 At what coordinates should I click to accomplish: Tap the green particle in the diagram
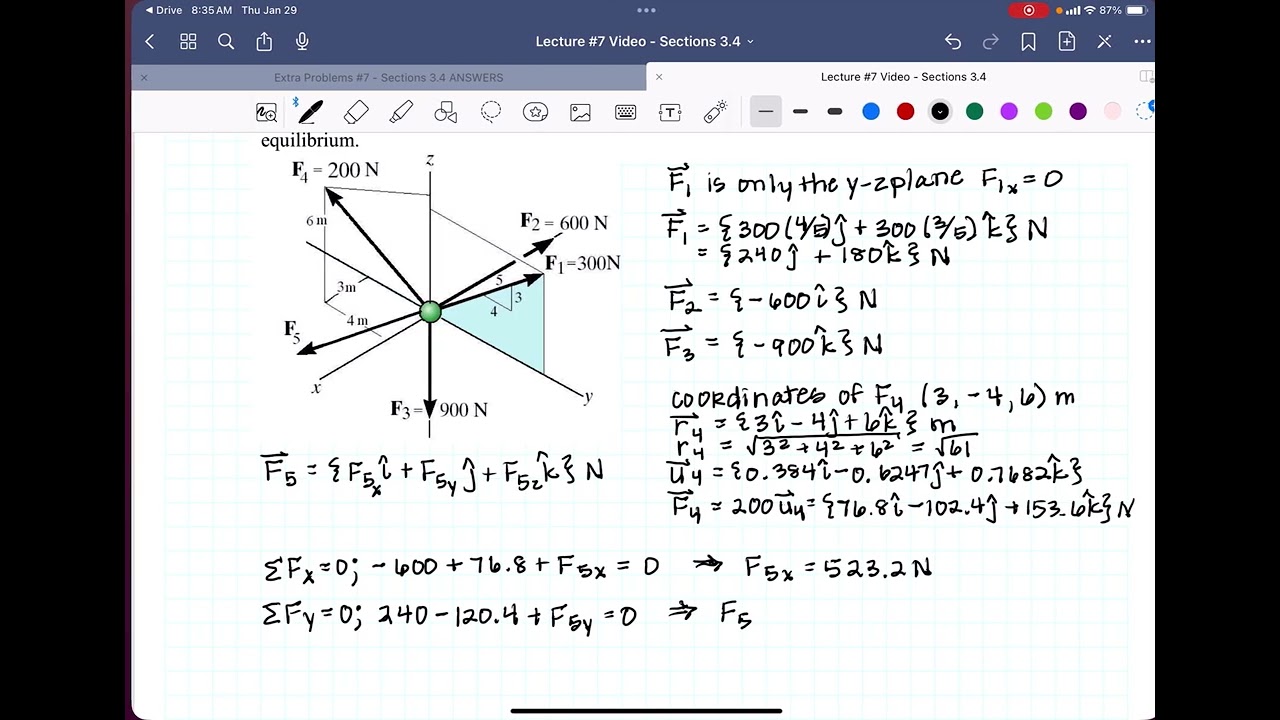pos(430,312)
